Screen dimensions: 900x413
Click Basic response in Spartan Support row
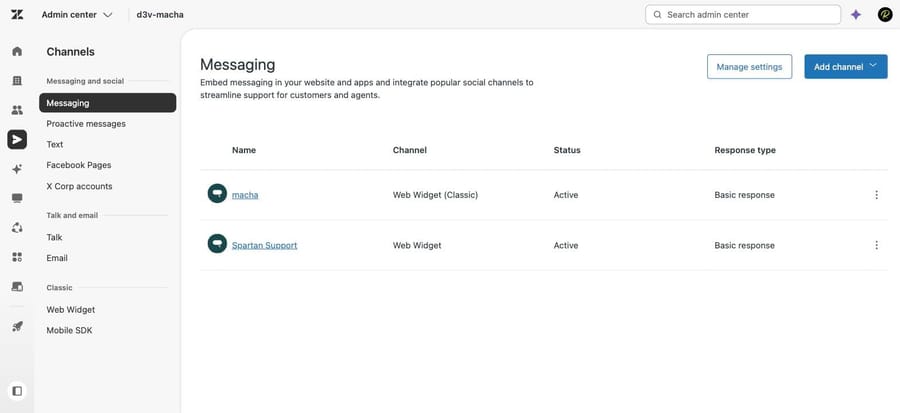coord(744,246)
